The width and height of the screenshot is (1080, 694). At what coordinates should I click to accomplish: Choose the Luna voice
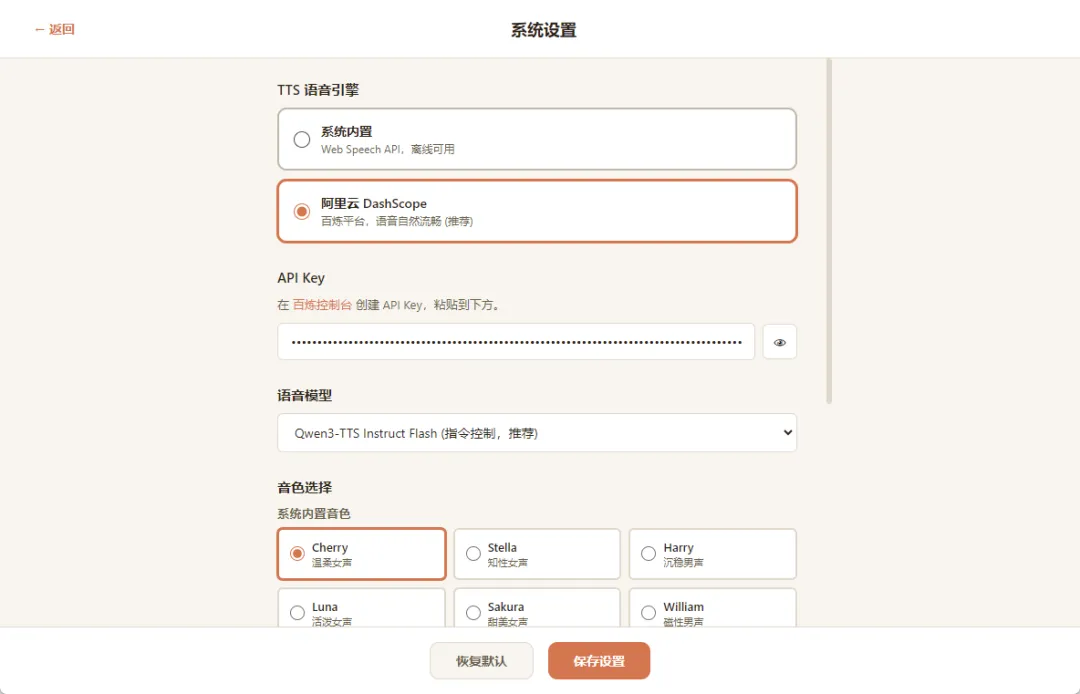click(362, 608)
